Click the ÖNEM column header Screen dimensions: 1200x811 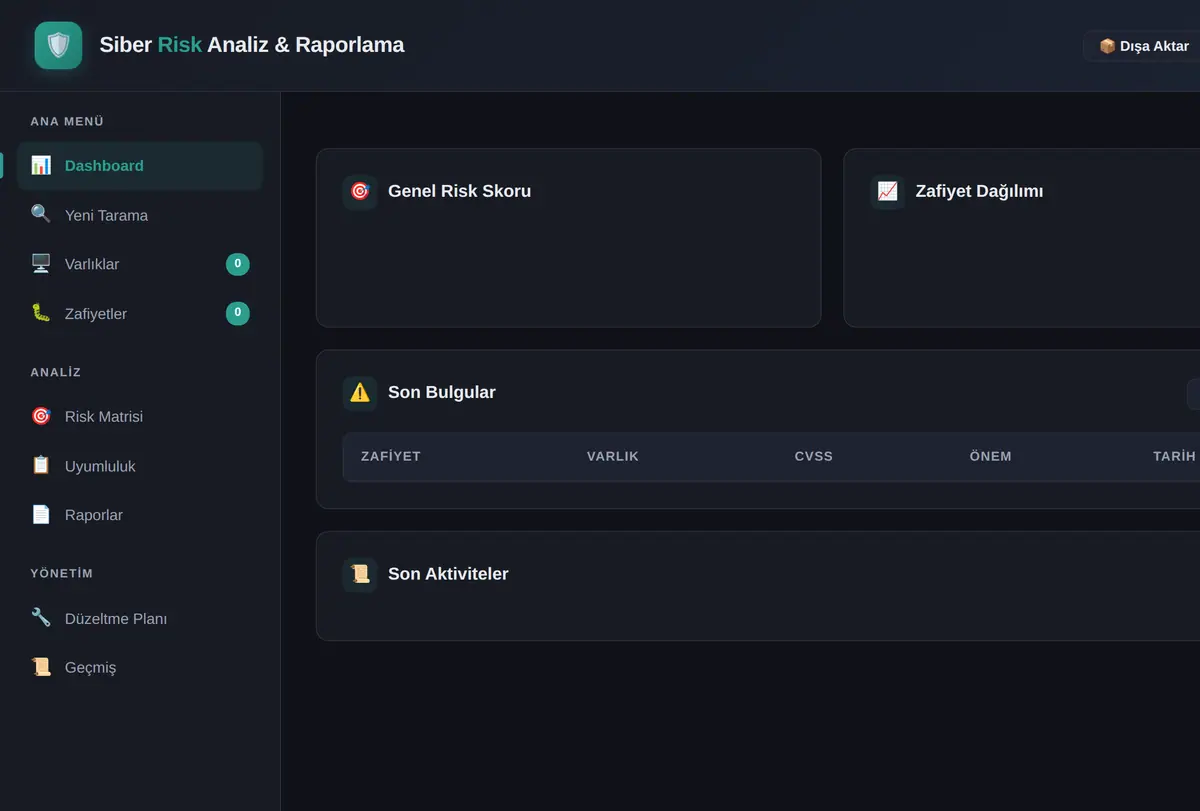click(991, 456)
